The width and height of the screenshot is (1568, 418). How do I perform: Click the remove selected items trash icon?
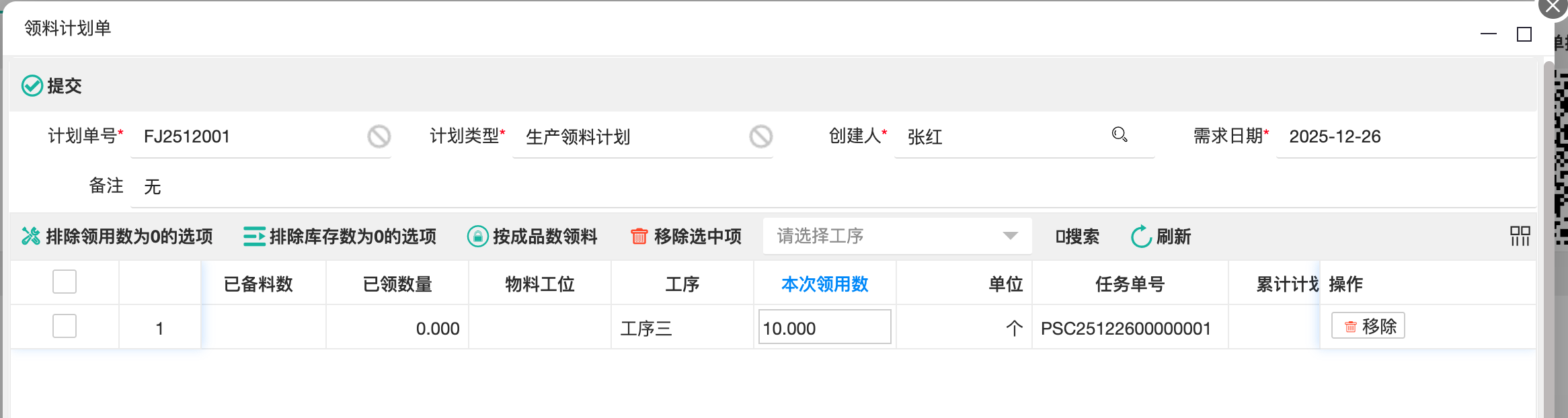point(639,237)
